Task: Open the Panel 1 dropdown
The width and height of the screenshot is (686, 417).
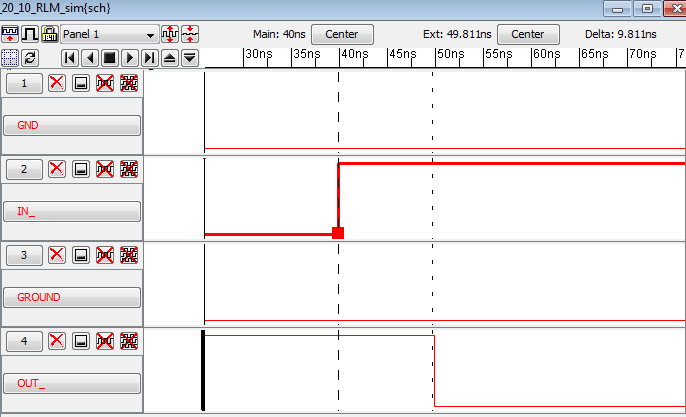Action: pyautogui.click(x=109, y=34)
